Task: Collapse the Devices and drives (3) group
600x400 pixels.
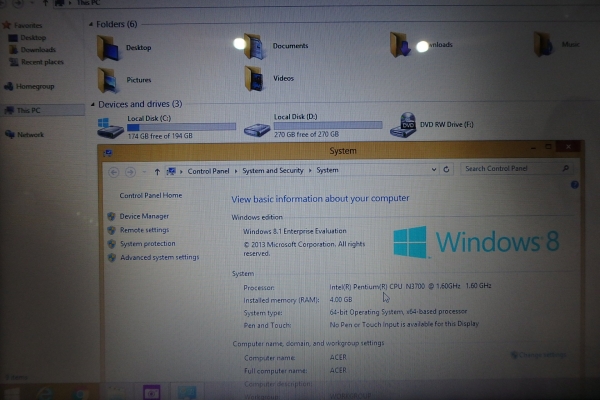Action: (x=92, y=104)
